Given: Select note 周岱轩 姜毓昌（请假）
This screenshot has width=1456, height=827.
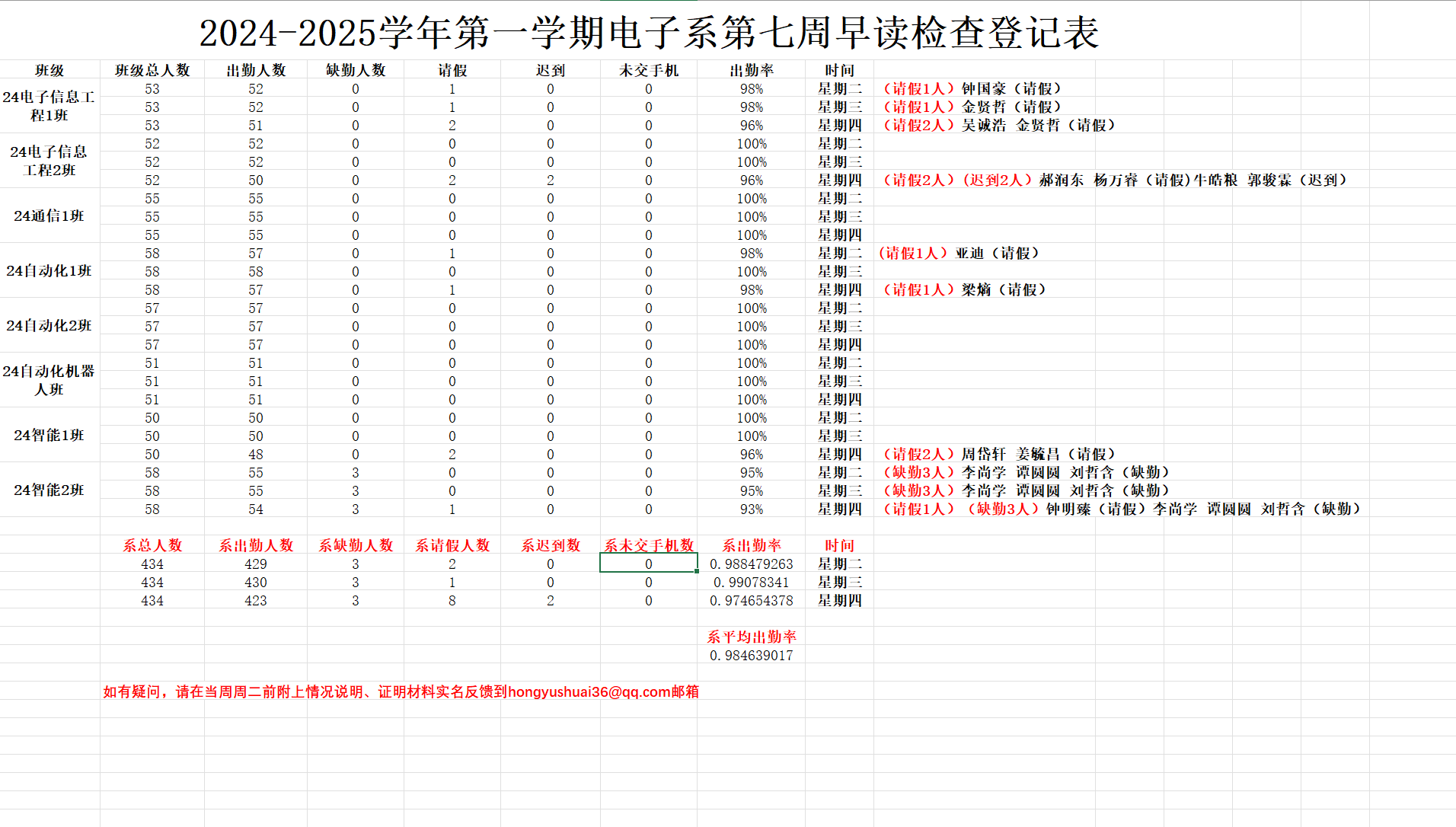Looking at the screenshot, I should 998,455.
